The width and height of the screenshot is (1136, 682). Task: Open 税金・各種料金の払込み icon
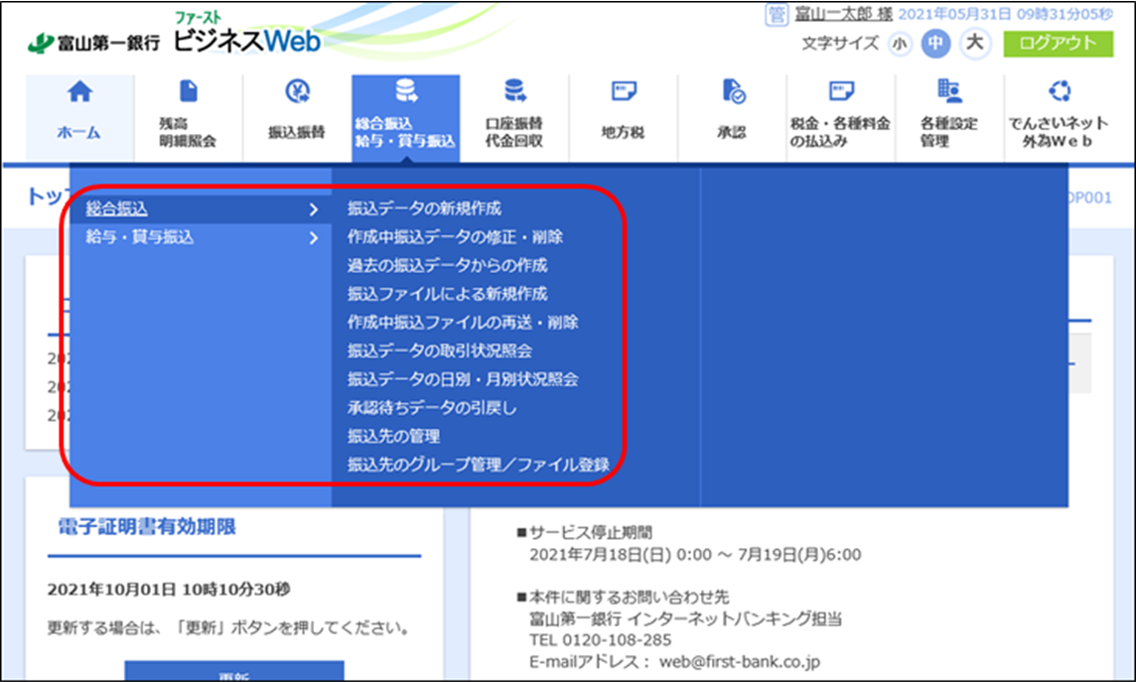pos(840,93)
